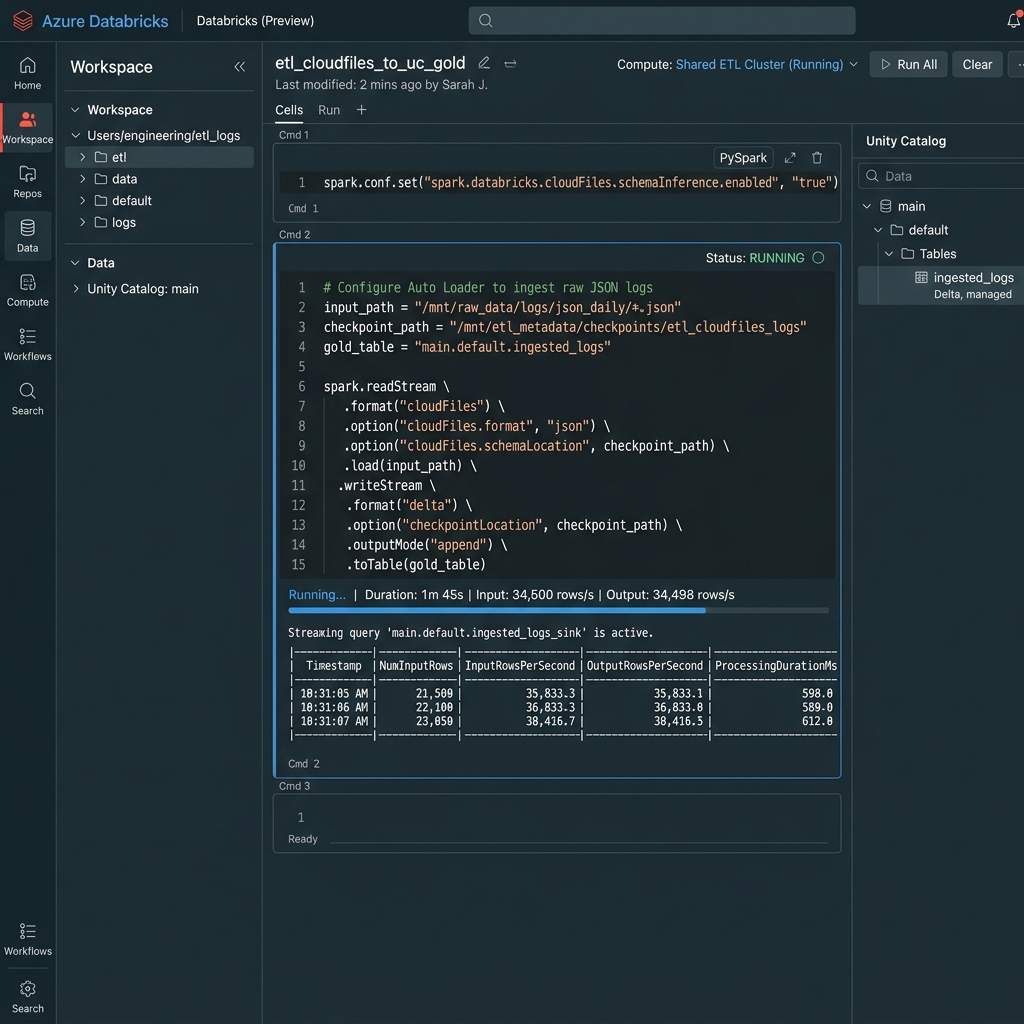Click the top search input field

[x=662, y=21]
